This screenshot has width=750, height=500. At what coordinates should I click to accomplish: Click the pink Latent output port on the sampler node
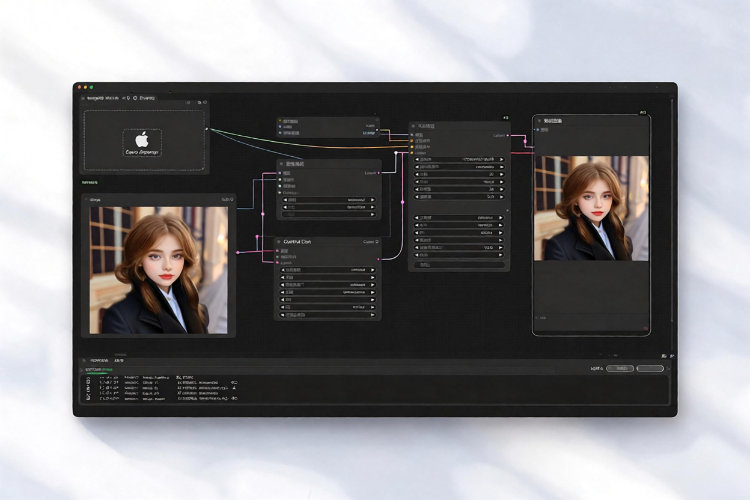pyautogui.click(x=508, y=135)
